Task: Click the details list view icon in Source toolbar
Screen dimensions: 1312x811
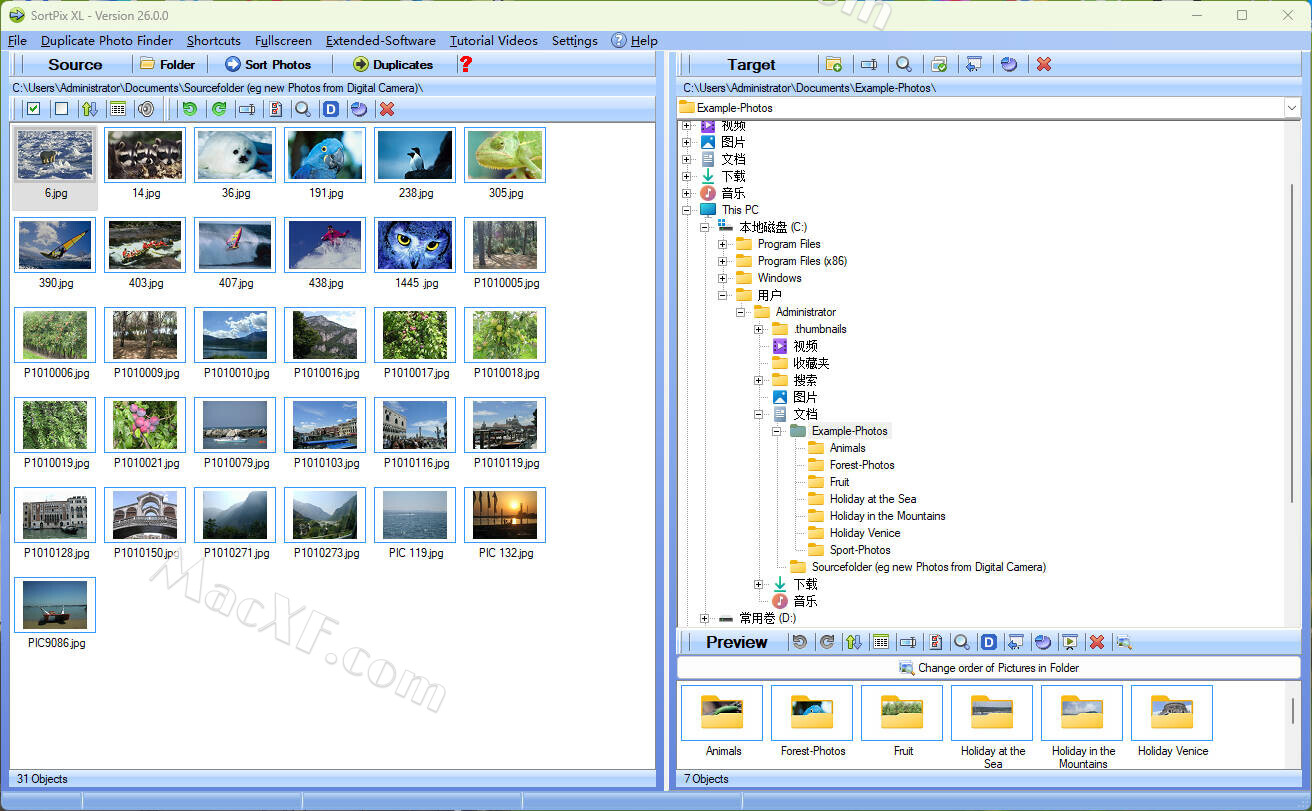Action: click(118, 109)
